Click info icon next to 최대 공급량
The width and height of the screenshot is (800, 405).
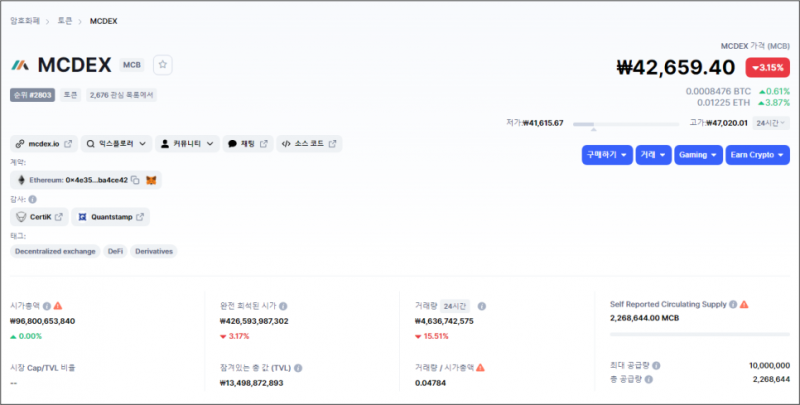coord(656,366)
